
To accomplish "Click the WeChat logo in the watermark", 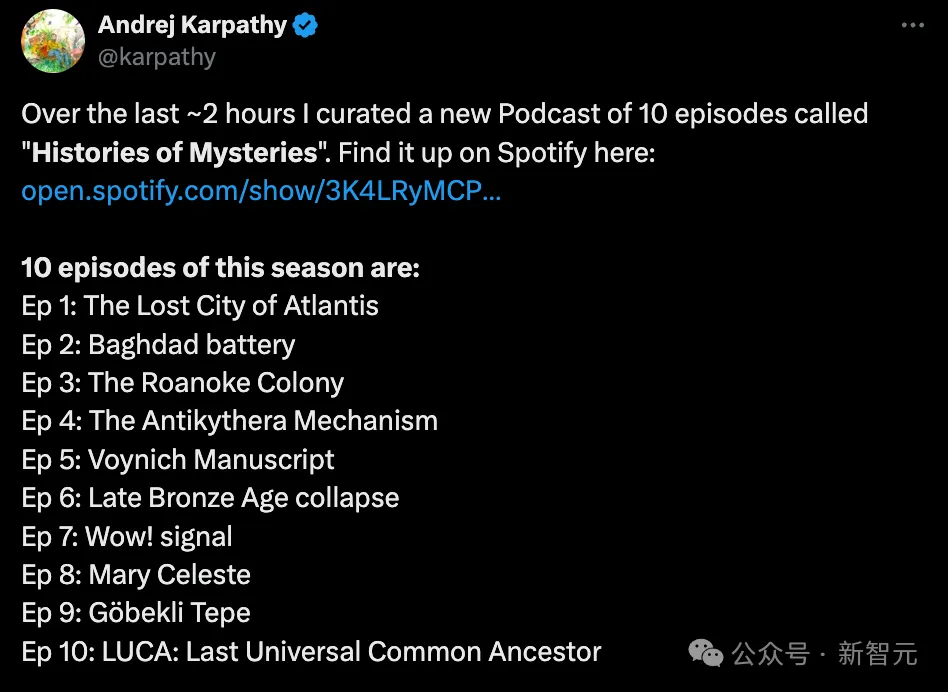I will coord(706,653).
